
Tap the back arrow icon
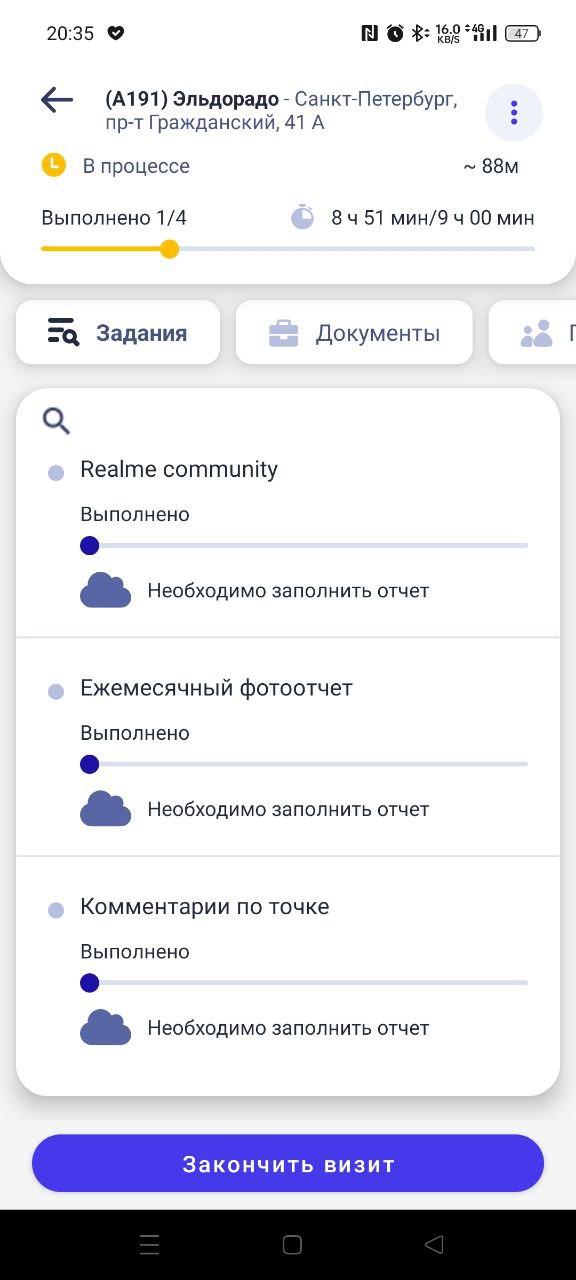tap(57, 99)
